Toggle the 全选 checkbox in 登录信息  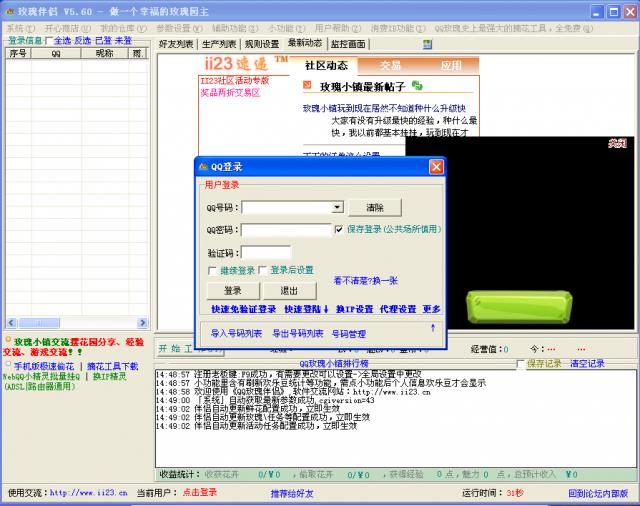pos(49,41)
